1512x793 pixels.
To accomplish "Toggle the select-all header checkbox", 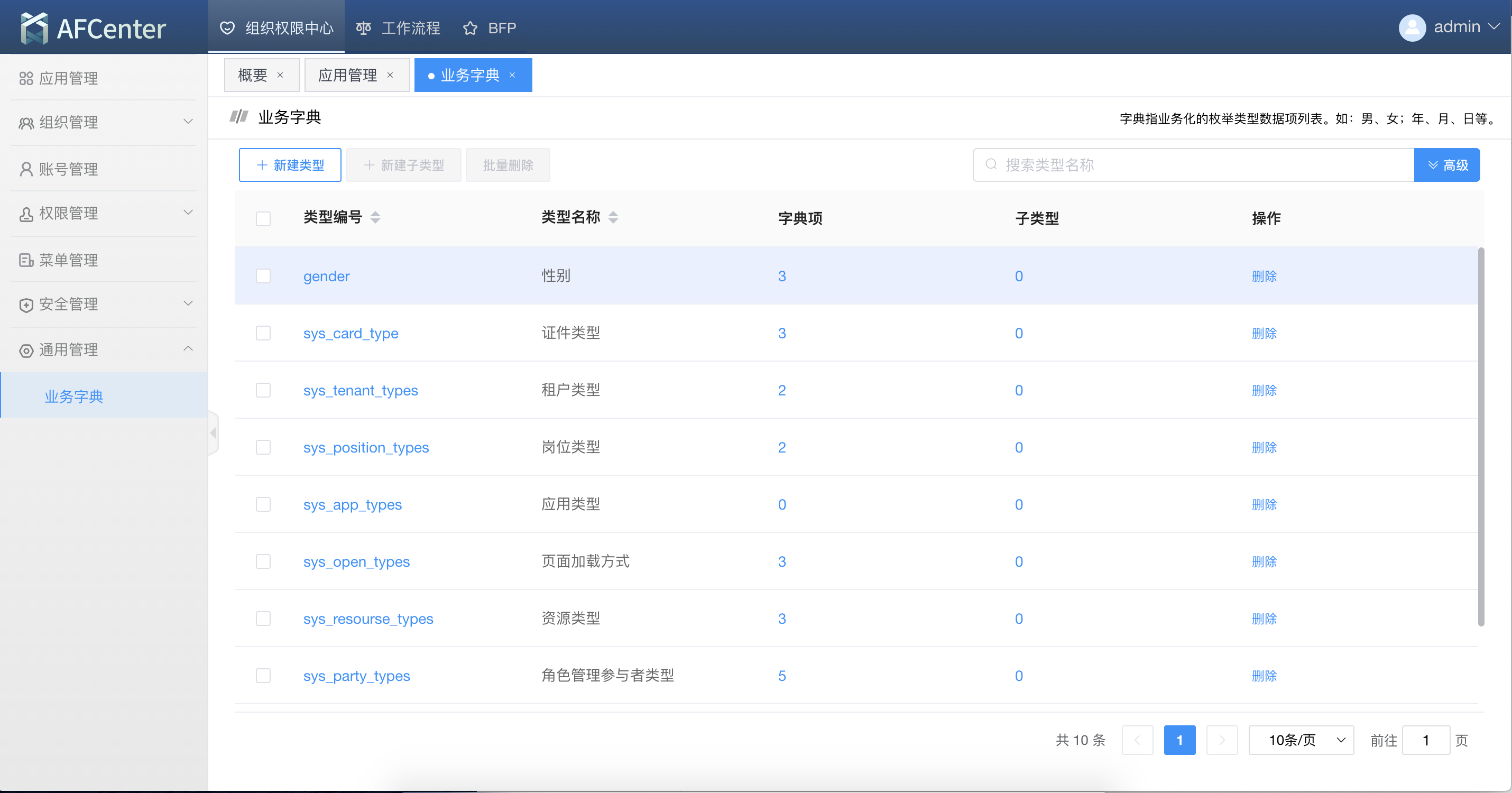I will pos(263,218).
